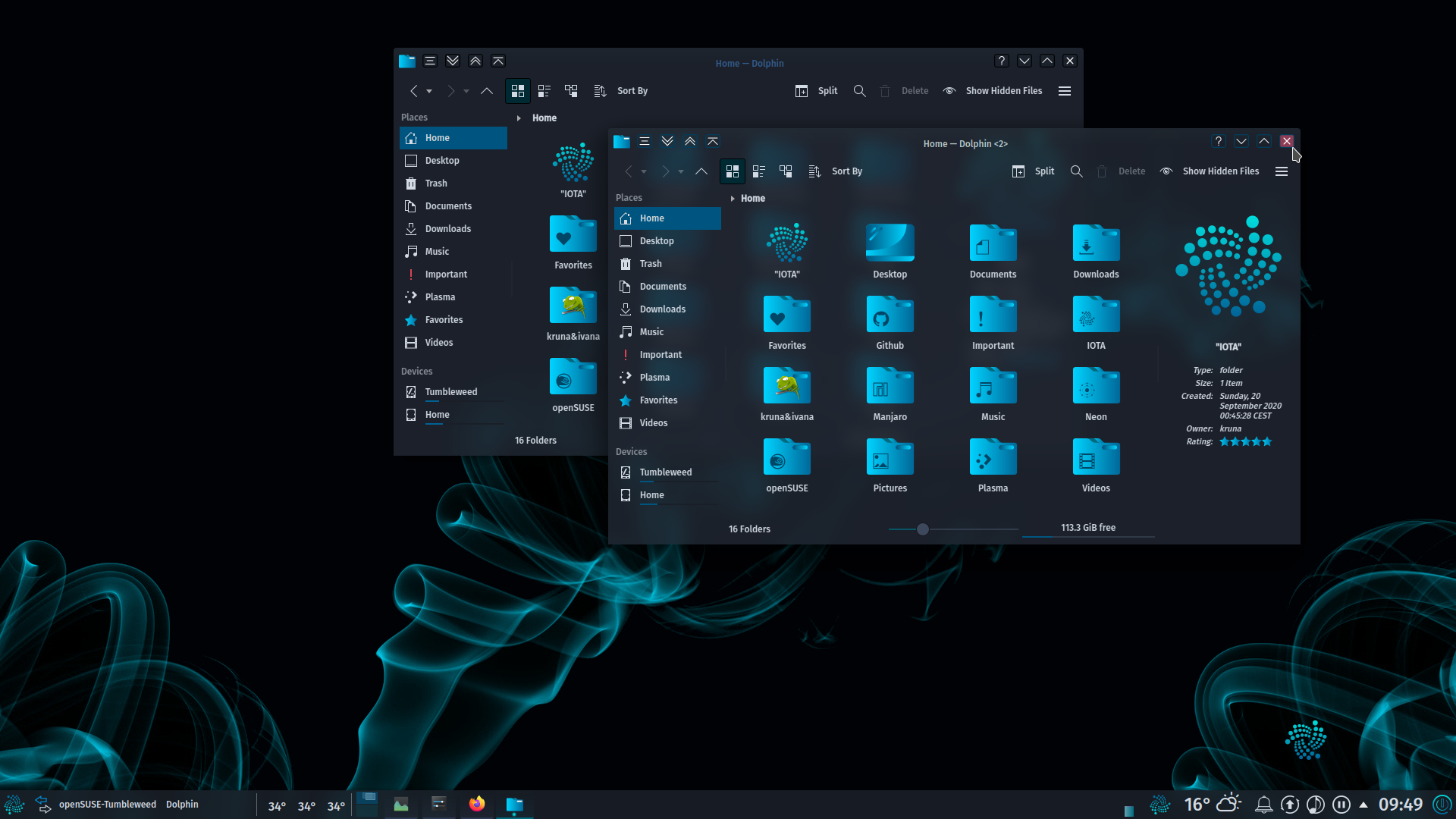
Task: Open the Desktop folder in the file grid
Action: pos(890,251)
